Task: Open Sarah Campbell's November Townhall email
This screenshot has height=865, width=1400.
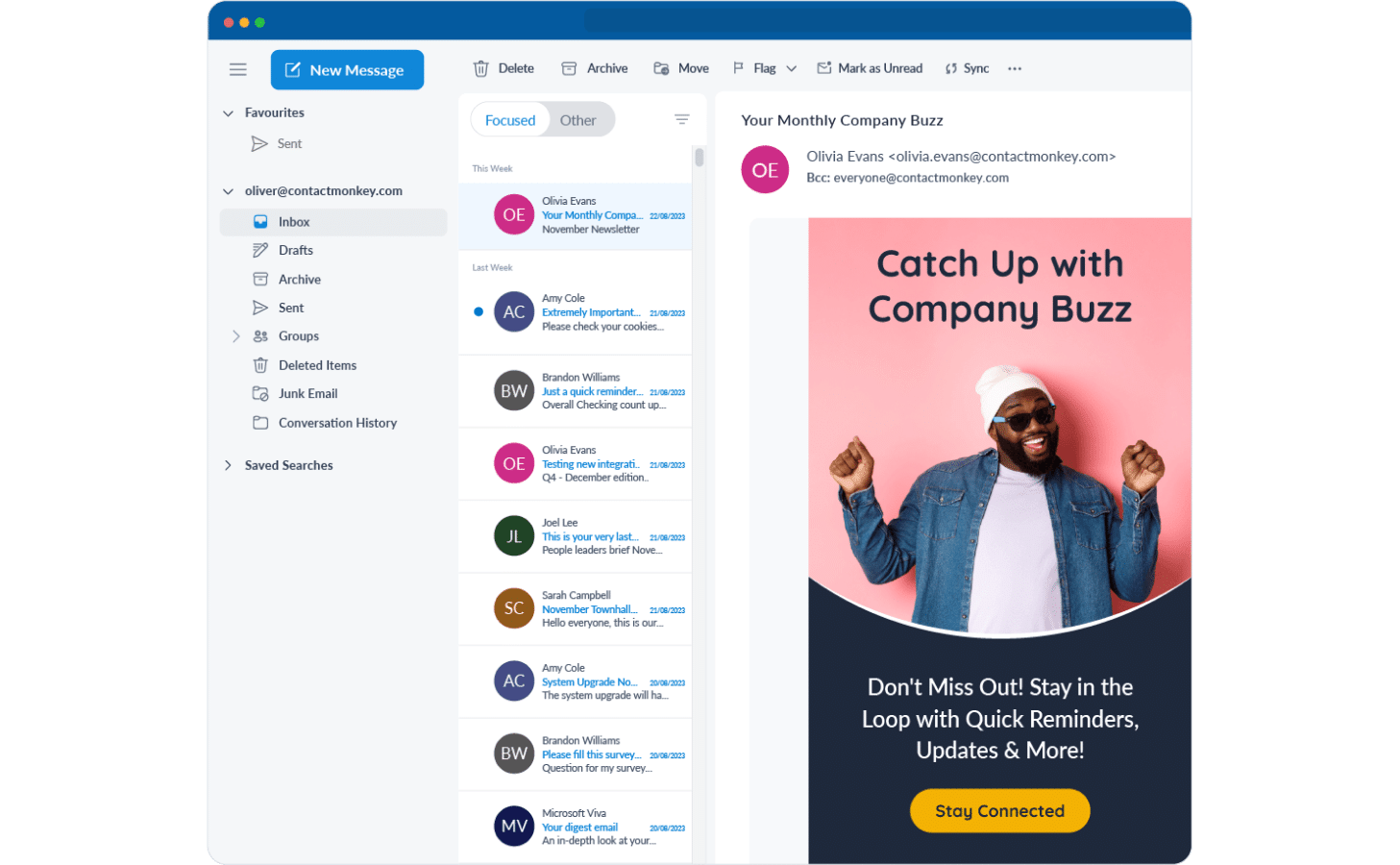Action: coord(591,608)
